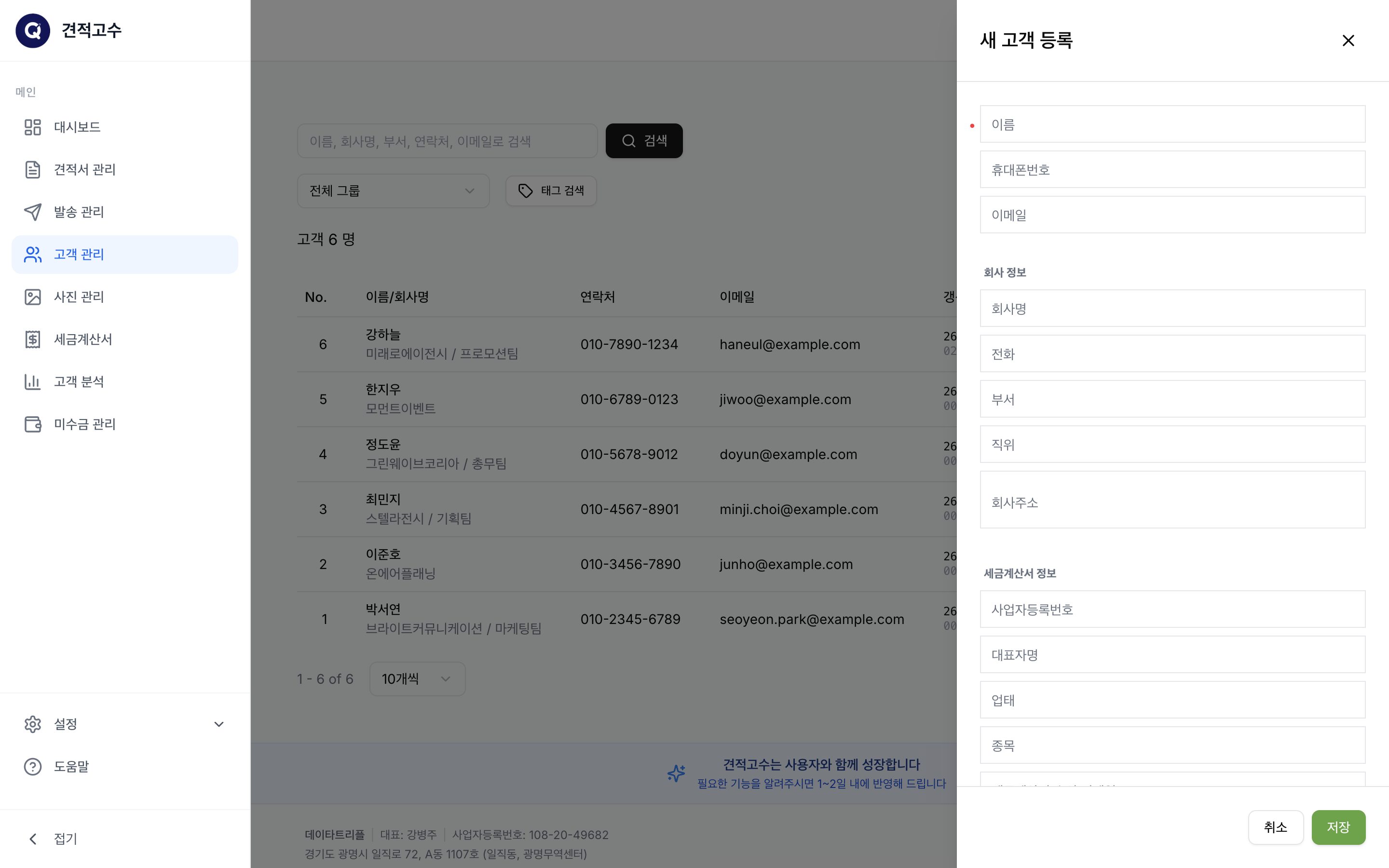
Task: Click the sparkle icon in the banner
Action: click(x=676, y=773)
